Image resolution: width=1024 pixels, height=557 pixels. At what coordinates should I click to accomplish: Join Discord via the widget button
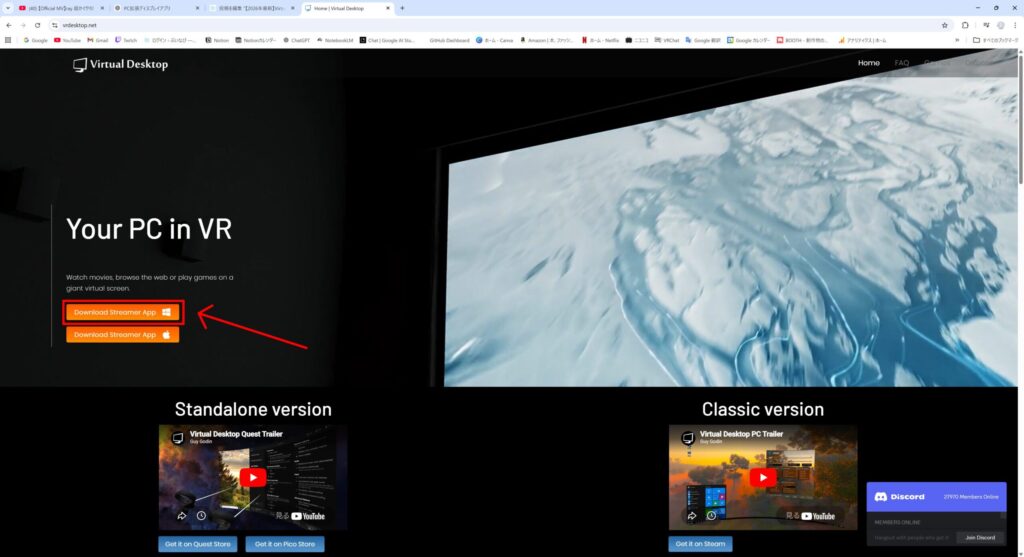pyautogui.click(x=979, y=537)
